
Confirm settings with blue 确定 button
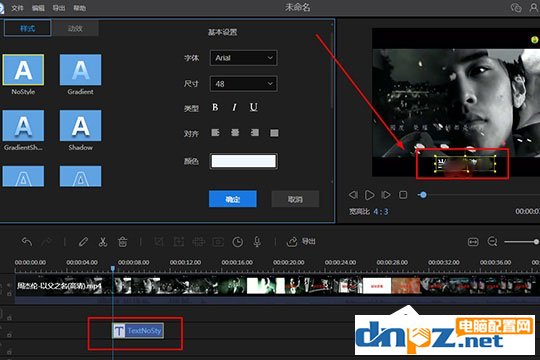(x=233, y=199)
